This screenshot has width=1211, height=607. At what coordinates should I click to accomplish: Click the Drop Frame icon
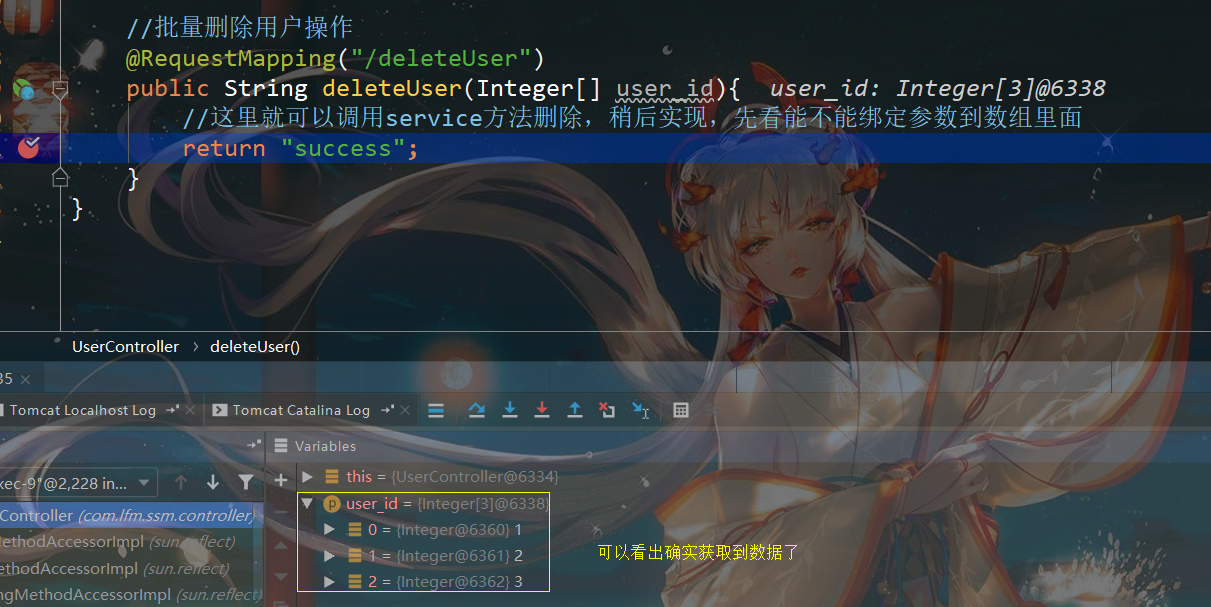[607, 410]
